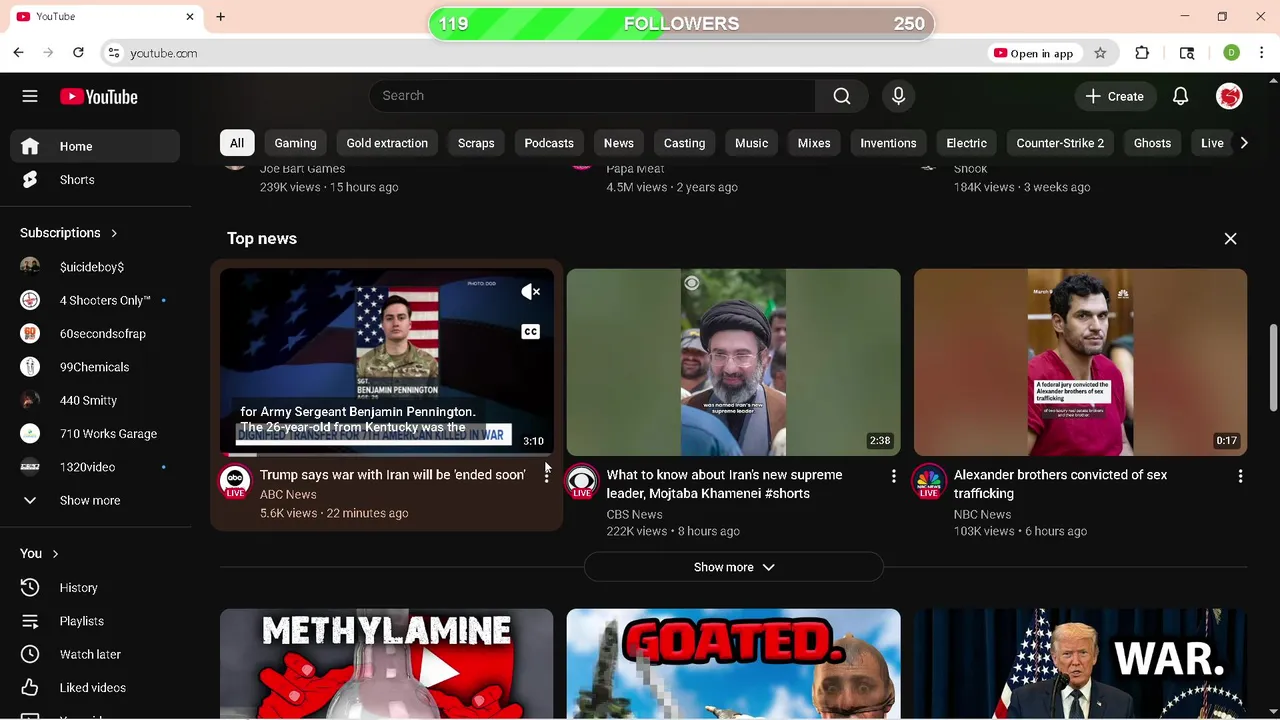
Task: Select the All filter chip
Action: point(237,143)
